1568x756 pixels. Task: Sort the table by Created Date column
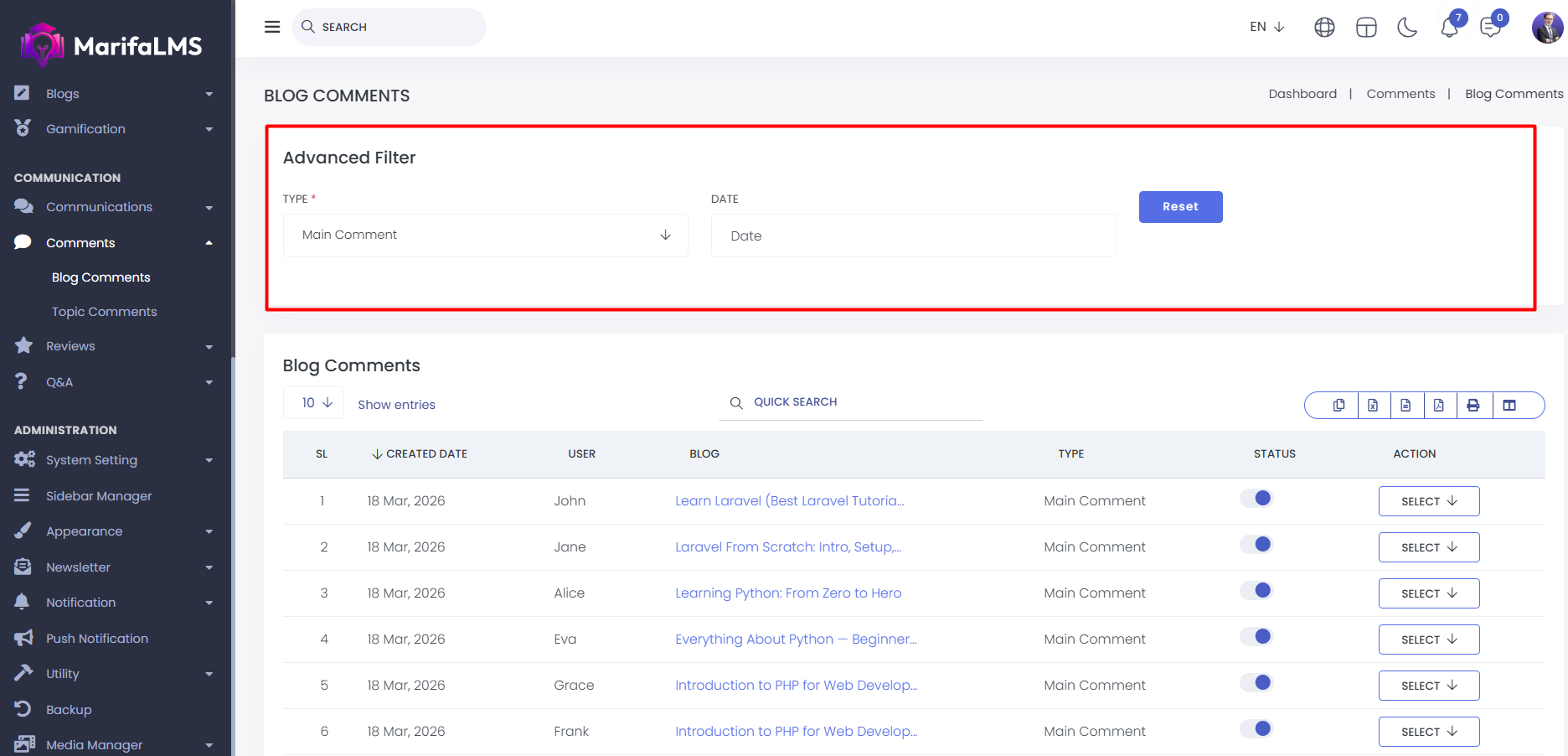426,454
